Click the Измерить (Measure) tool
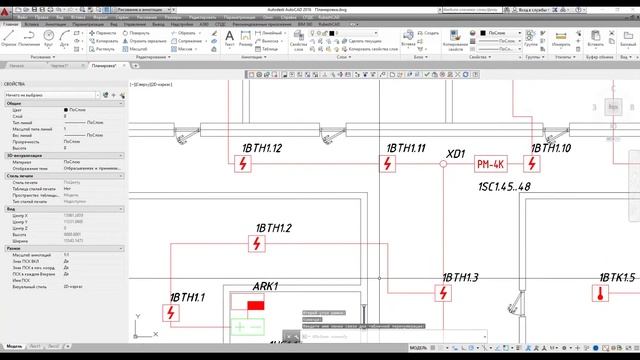The image size is (640, 360). pos(561,39)
